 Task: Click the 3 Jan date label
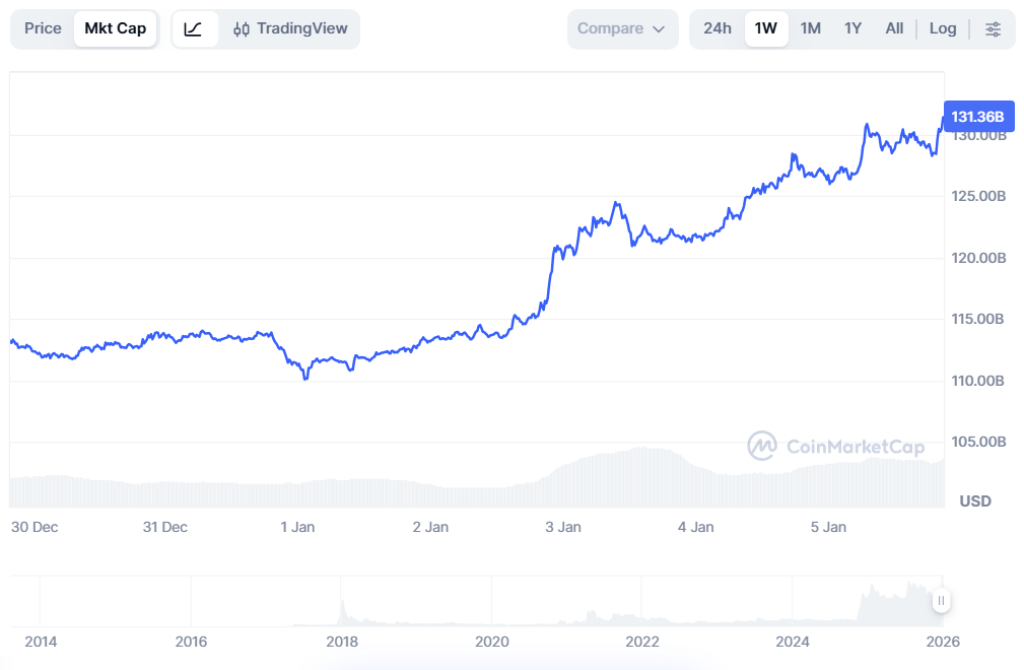click(x=563, y=527)
